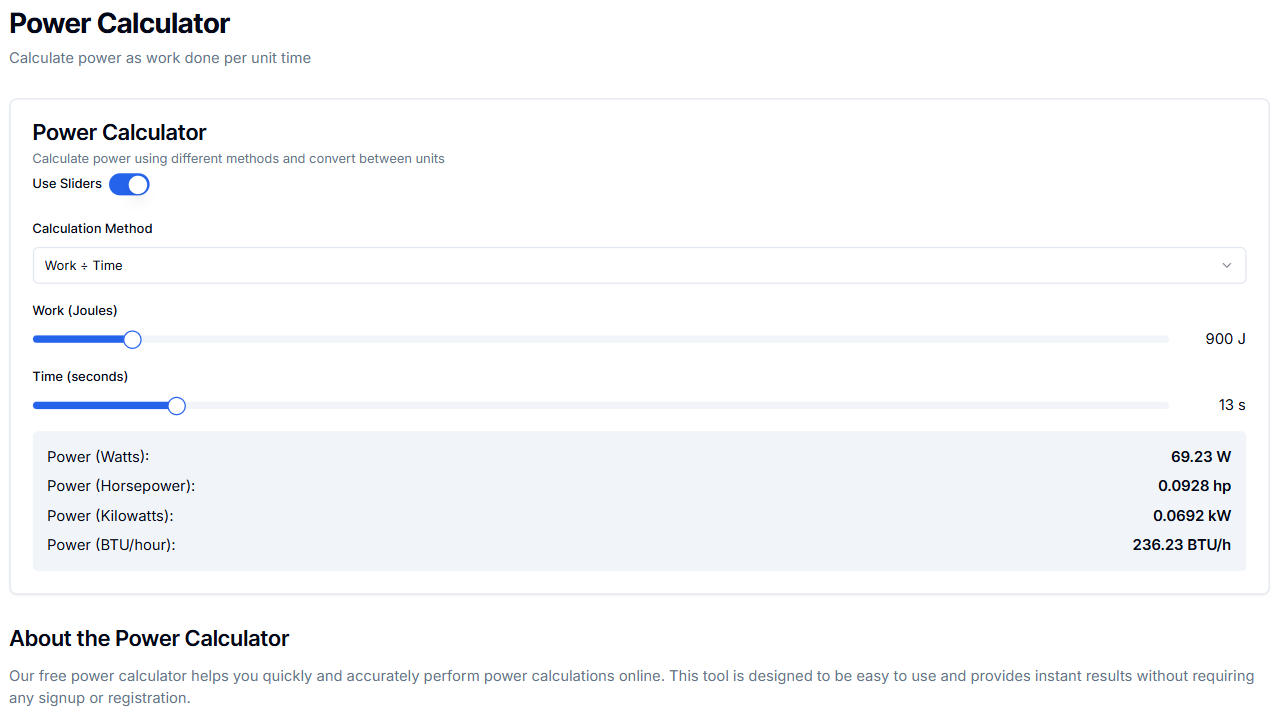Select the 236.23 BTU/h result value

coord(1181,545)
